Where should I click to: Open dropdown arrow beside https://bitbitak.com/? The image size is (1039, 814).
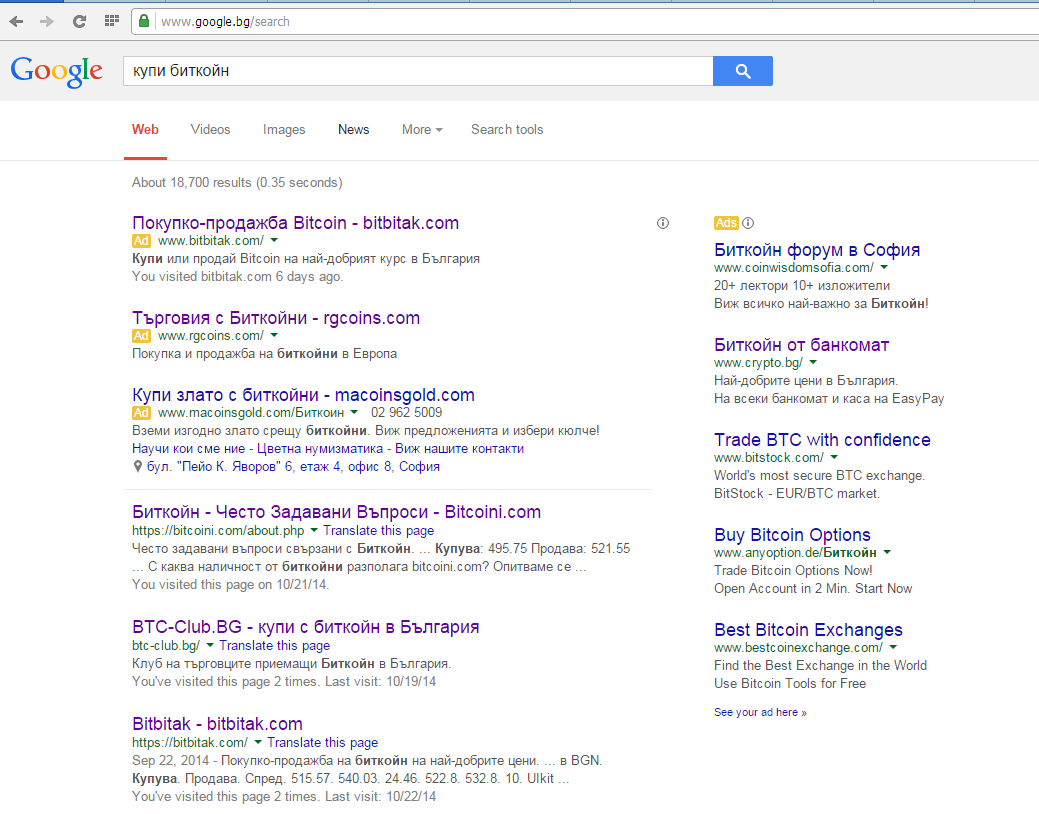click(x=258, y=742)
